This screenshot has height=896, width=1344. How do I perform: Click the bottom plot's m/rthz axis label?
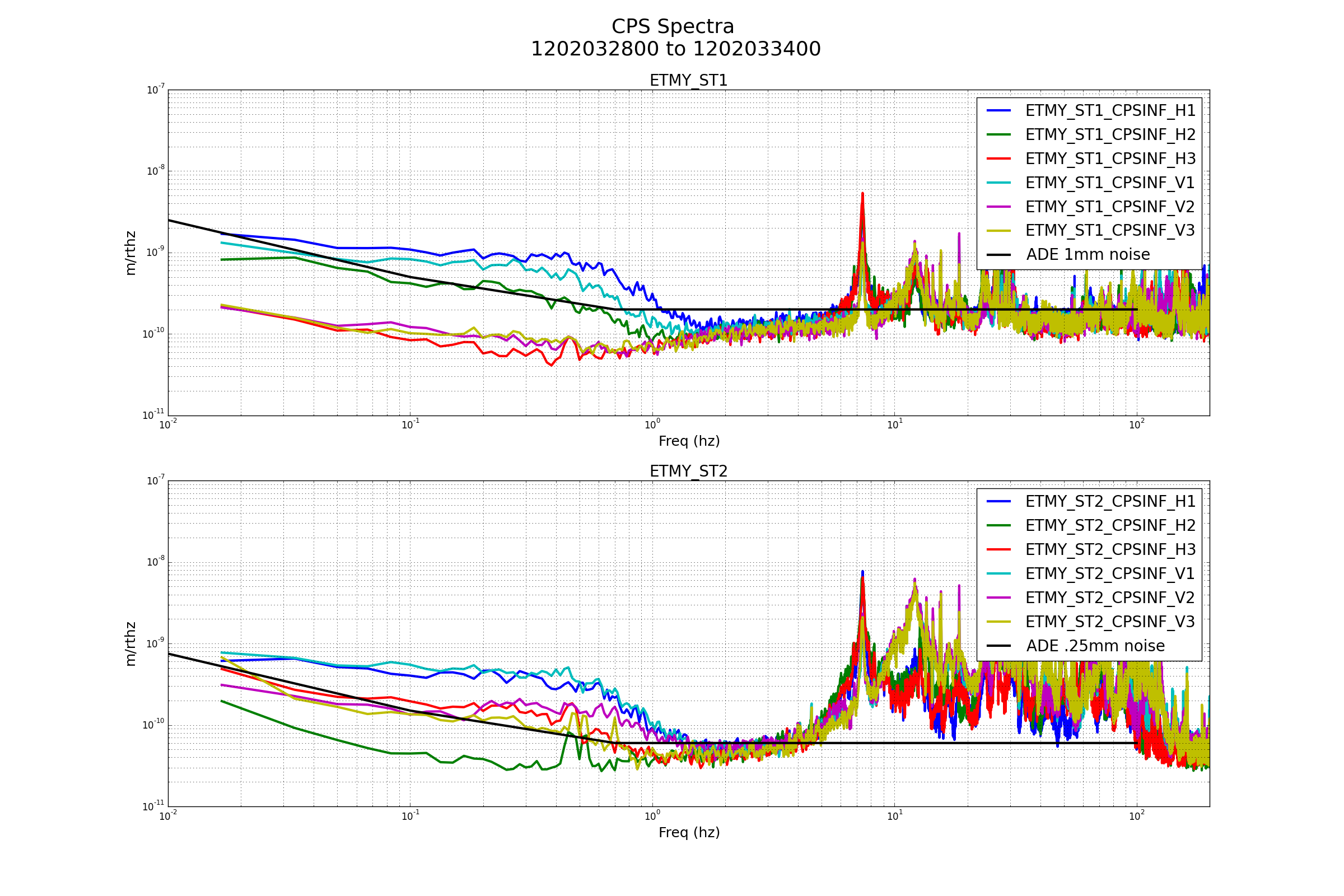coord(131,644)
